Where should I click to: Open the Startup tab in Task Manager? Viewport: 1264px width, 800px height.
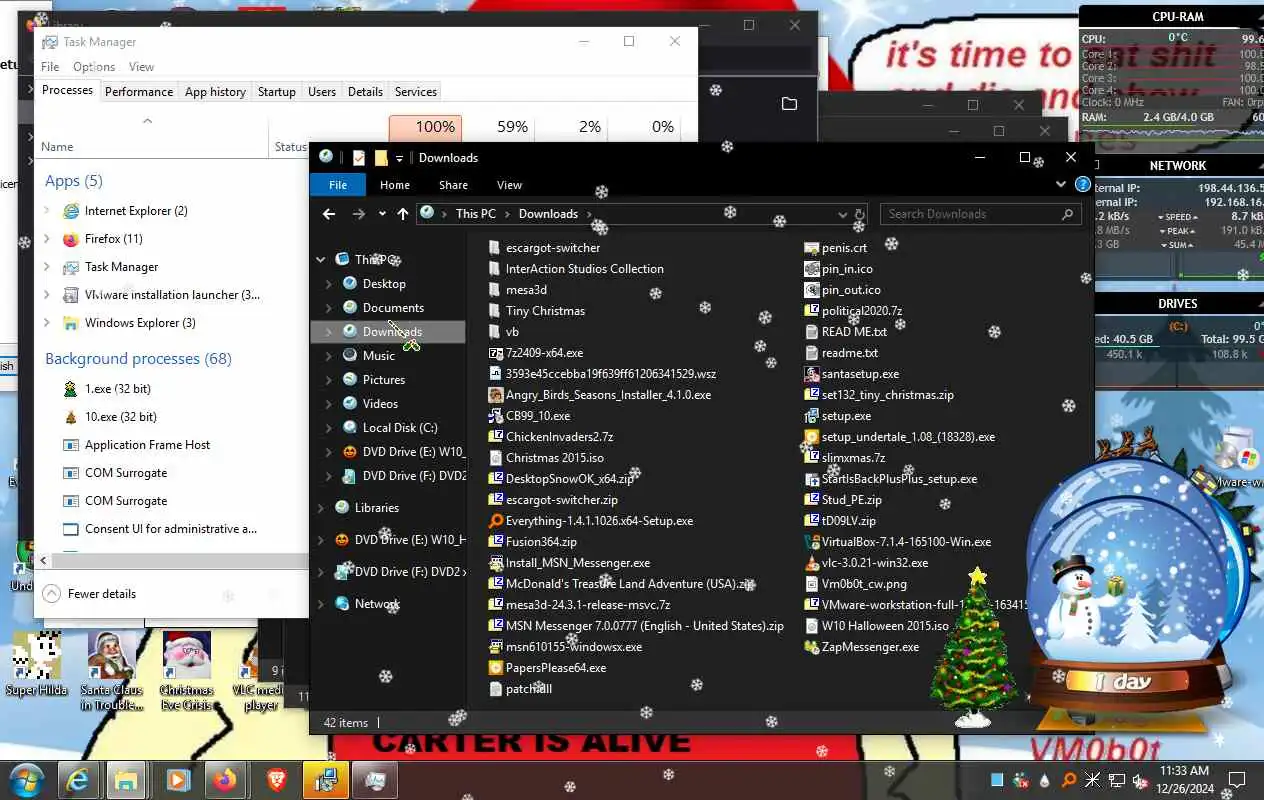point(277,91)
